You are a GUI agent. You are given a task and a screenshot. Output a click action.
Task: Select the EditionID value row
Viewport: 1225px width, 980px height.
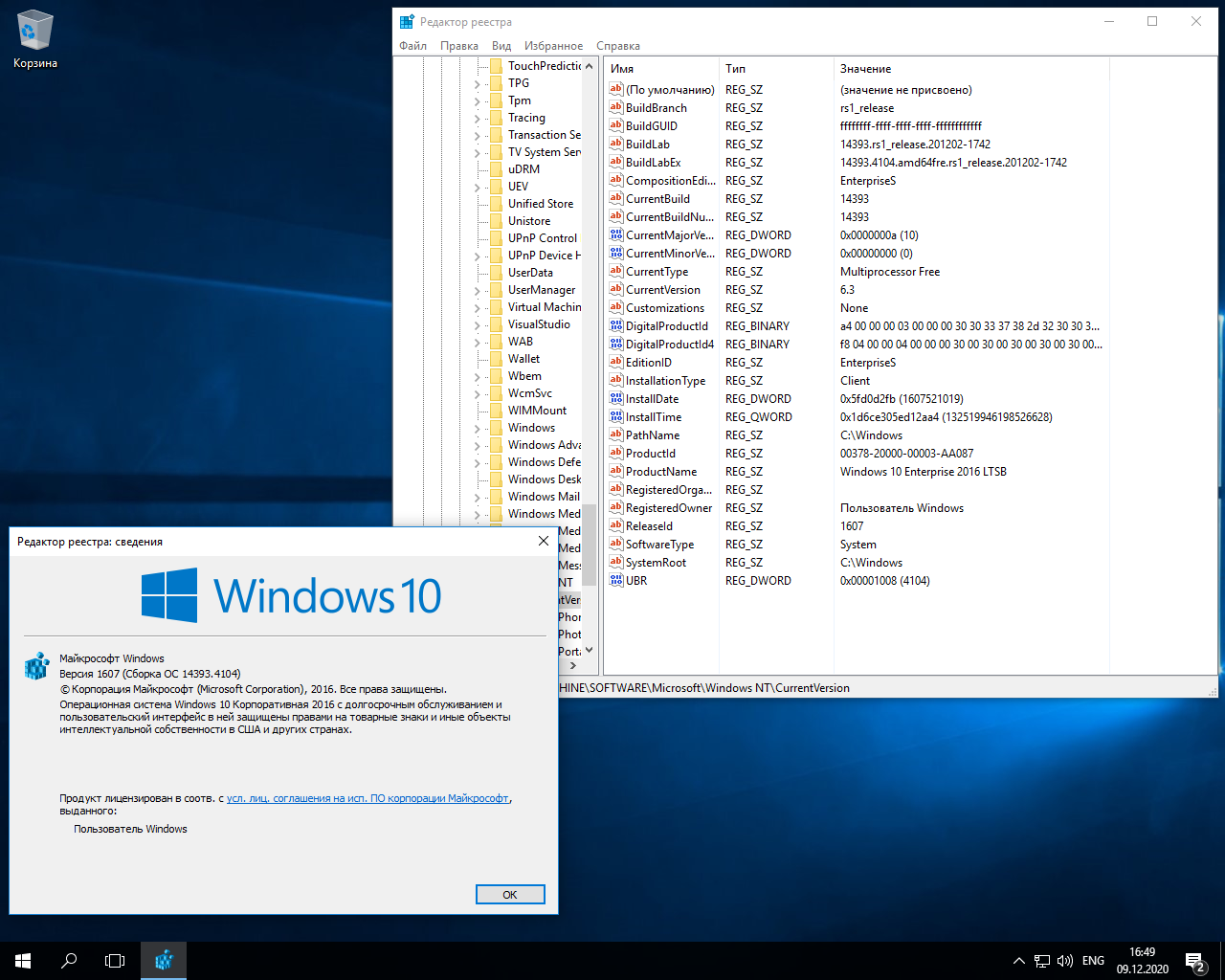857,363
